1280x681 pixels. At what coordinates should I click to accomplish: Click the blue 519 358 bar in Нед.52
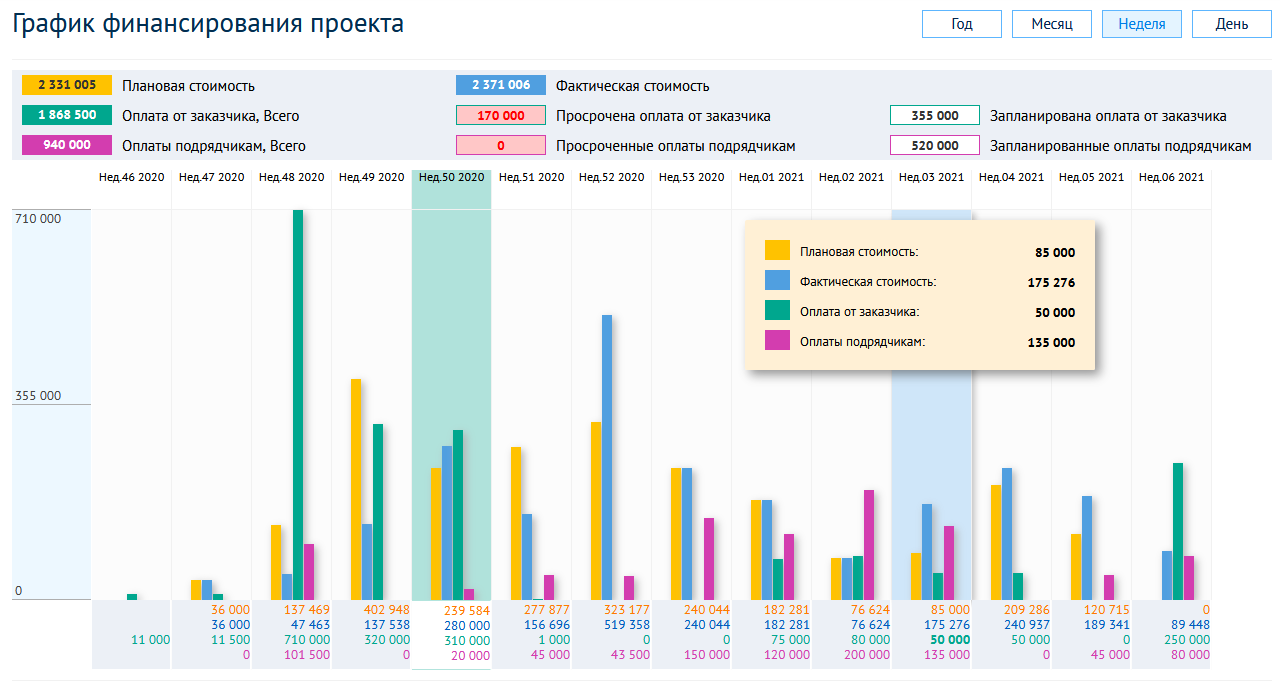(607, 457)
